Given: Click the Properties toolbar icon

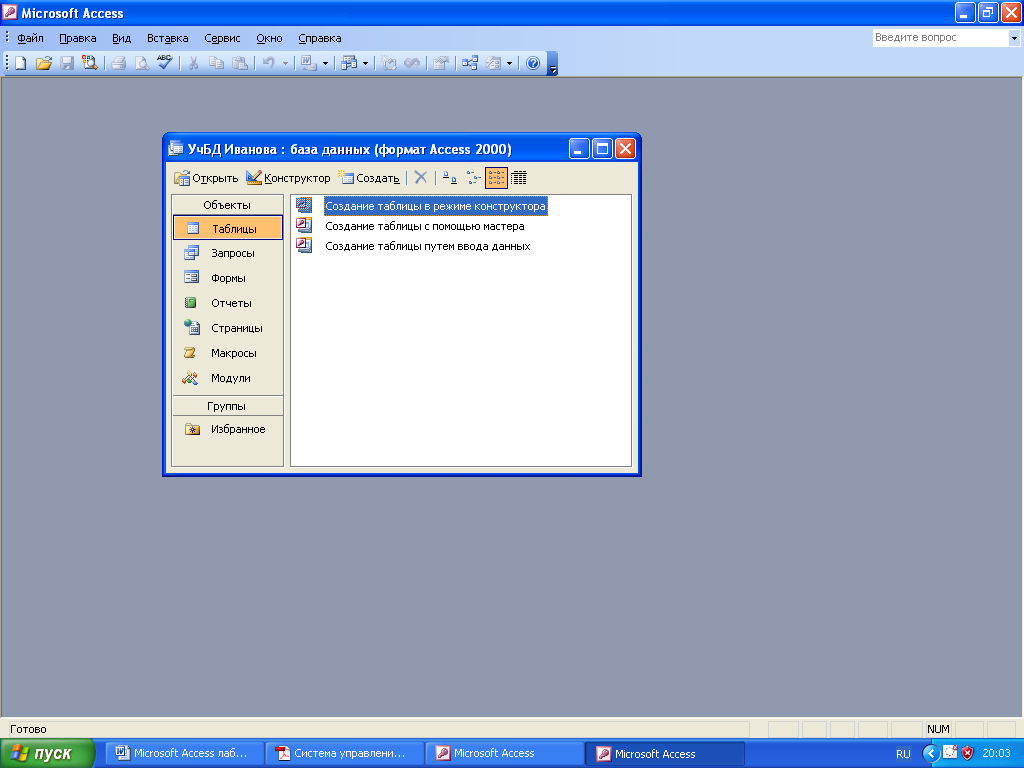Looking at the screenshot, I should (441, 63).
